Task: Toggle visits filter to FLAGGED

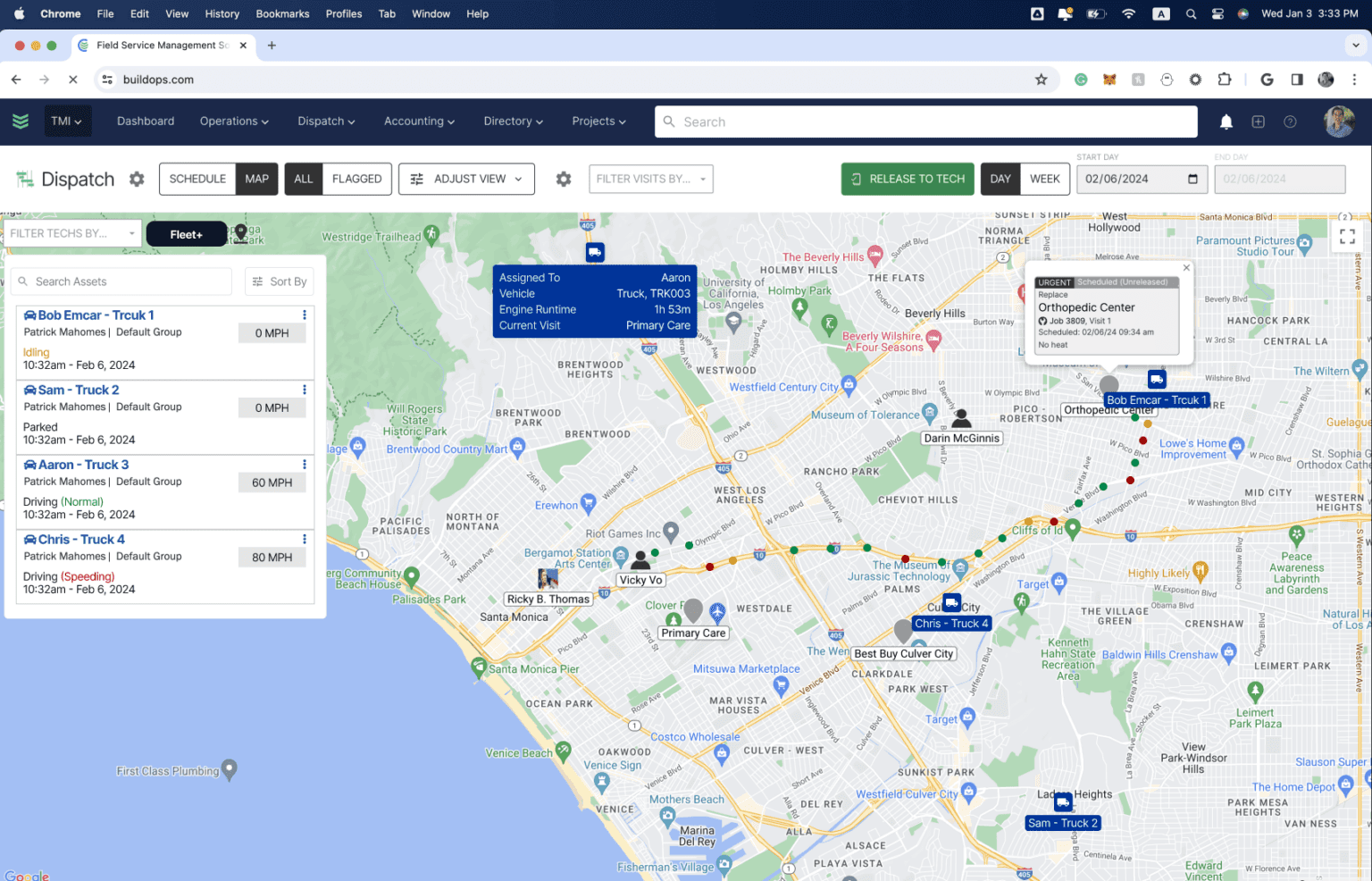Action: 356,179
